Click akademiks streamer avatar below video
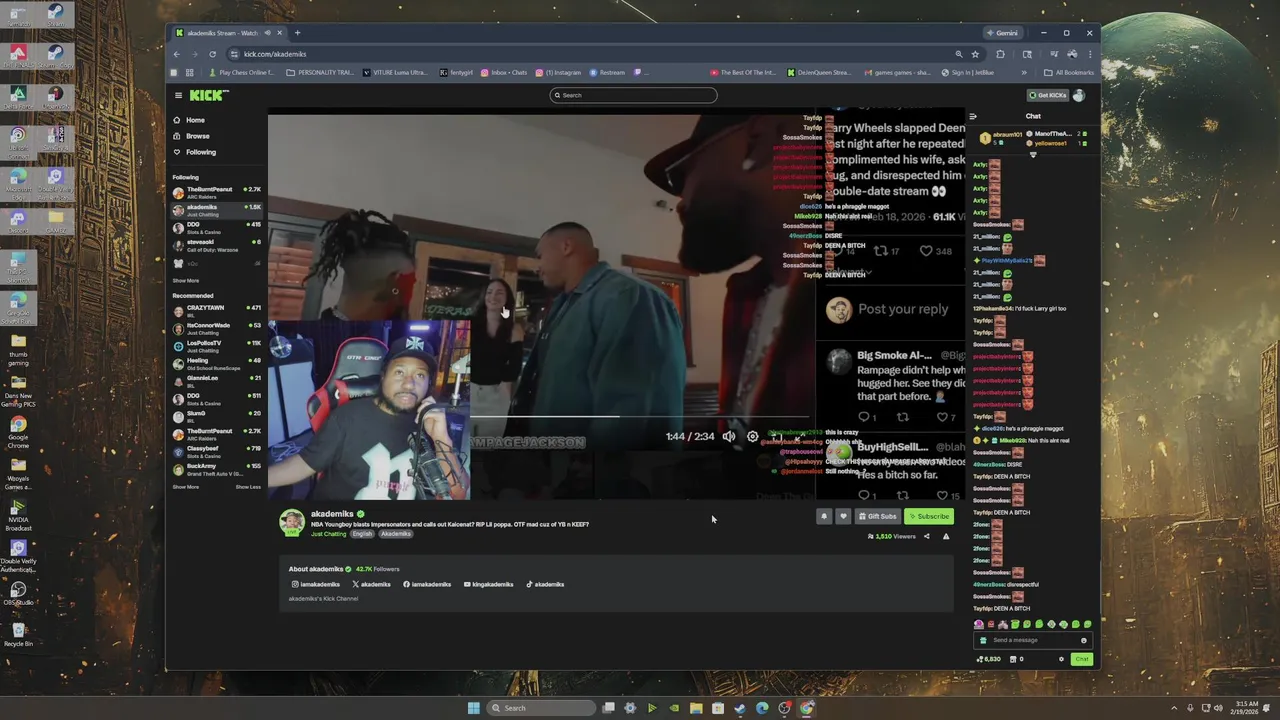 point(292,523)
